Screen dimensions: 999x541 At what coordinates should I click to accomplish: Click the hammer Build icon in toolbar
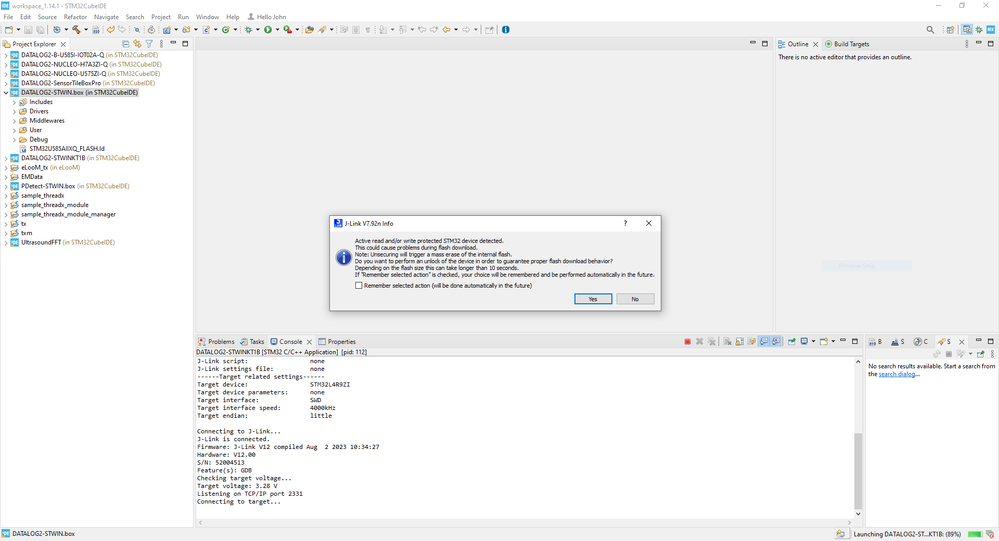[x=76, y=29]
